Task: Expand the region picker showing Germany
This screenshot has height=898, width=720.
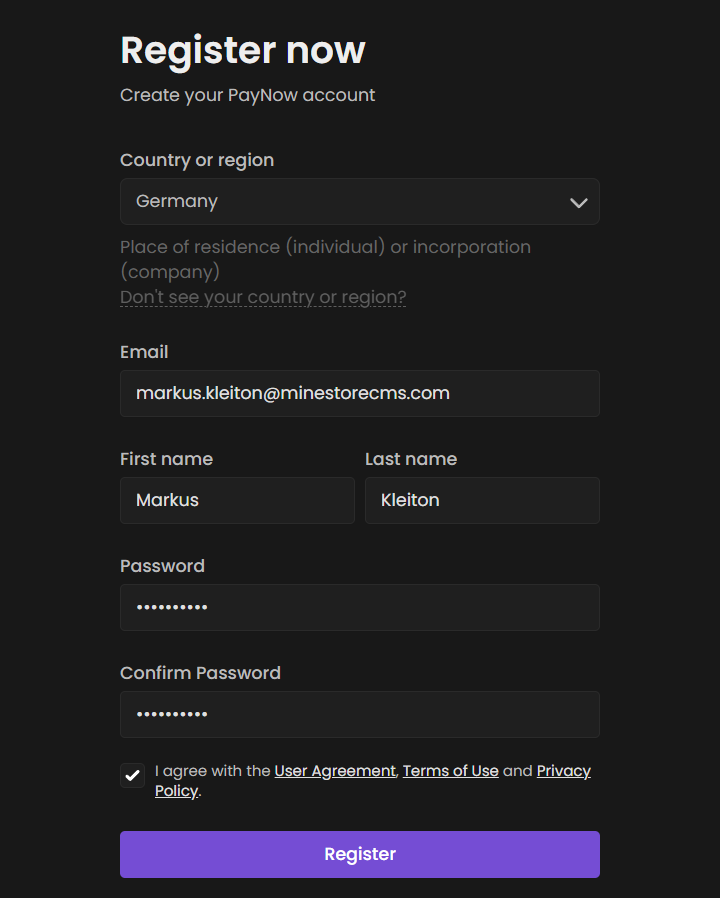Action: 360,201
